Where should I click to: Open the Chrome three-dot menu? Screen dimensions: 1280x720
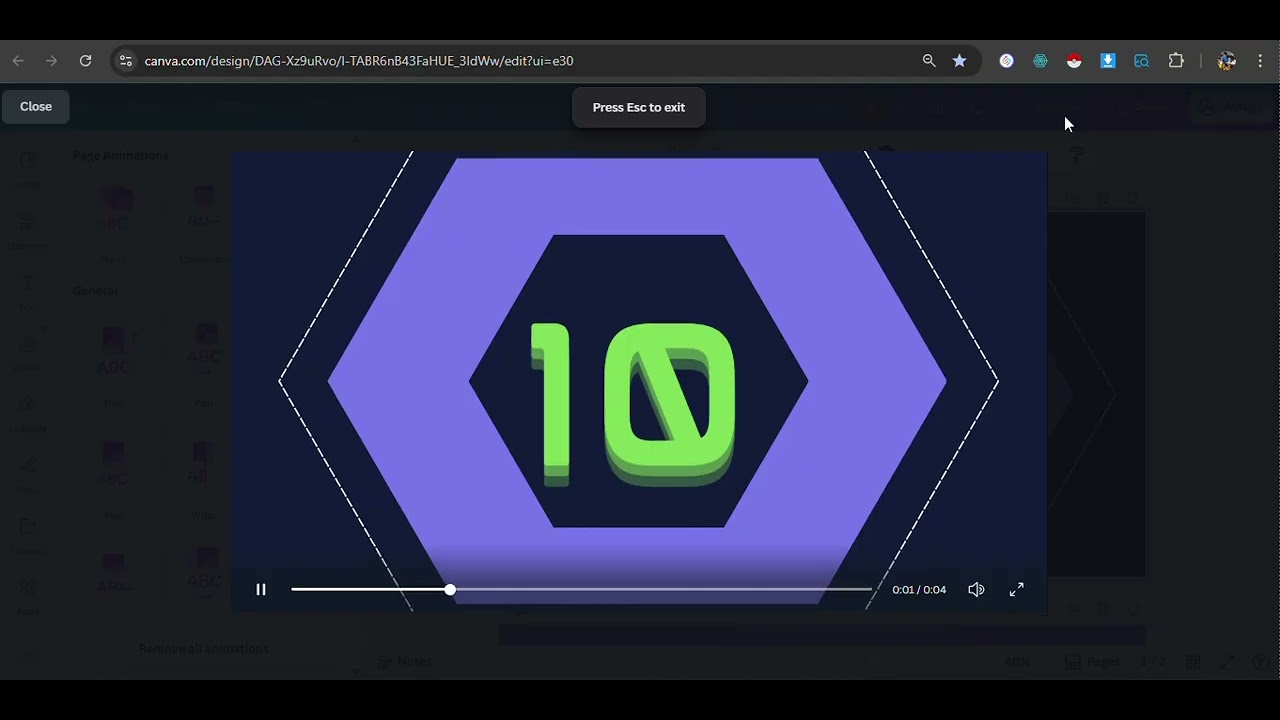point(1261,61)
